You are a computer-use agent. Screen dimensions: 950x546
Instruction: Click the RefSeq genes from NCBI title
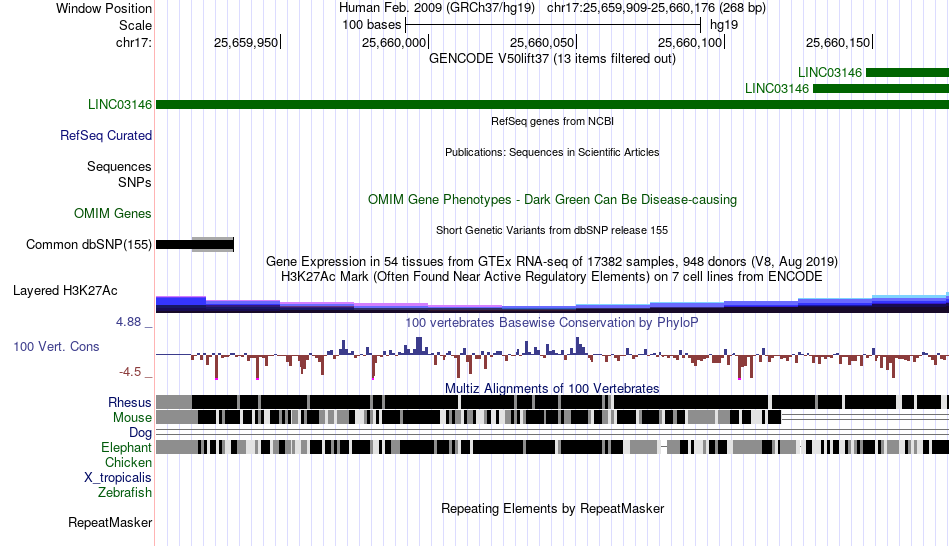552,121
